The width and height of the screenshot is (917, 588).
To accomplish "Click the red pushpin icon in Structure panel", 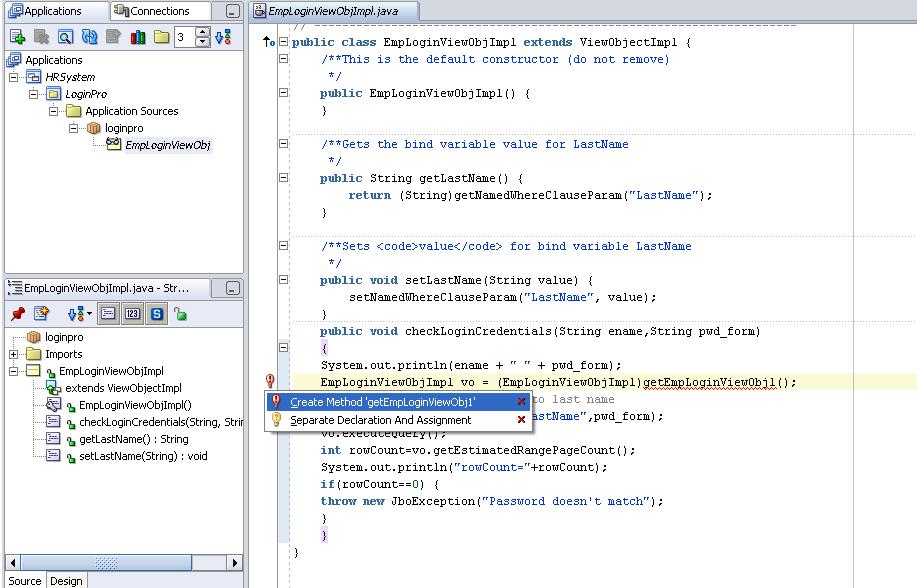I will tap(17, 314).
